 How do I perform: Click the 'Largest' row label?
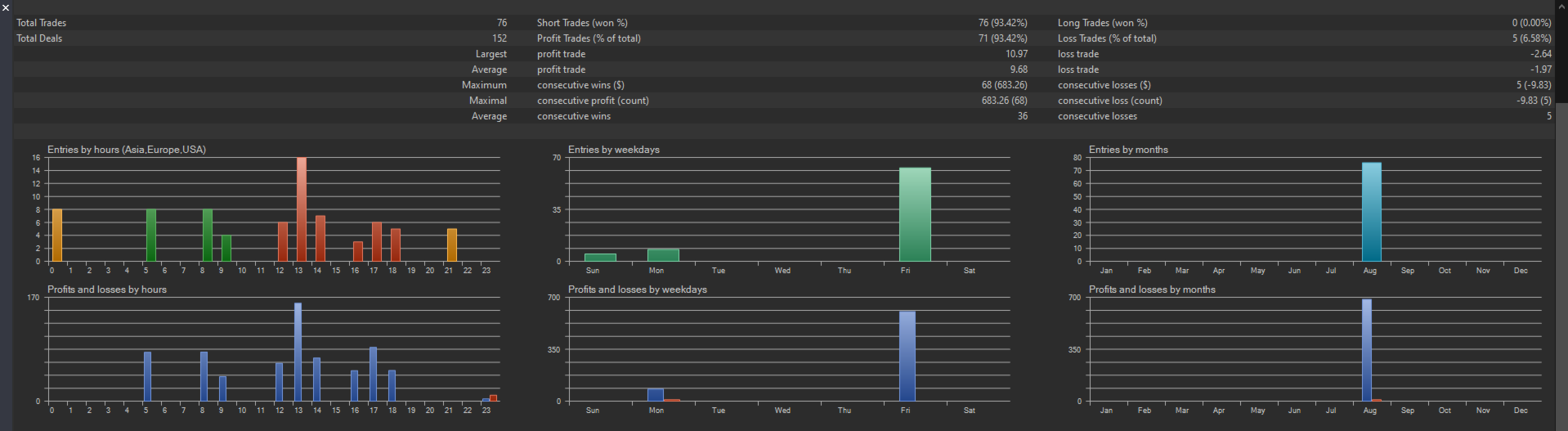(491, 54)
